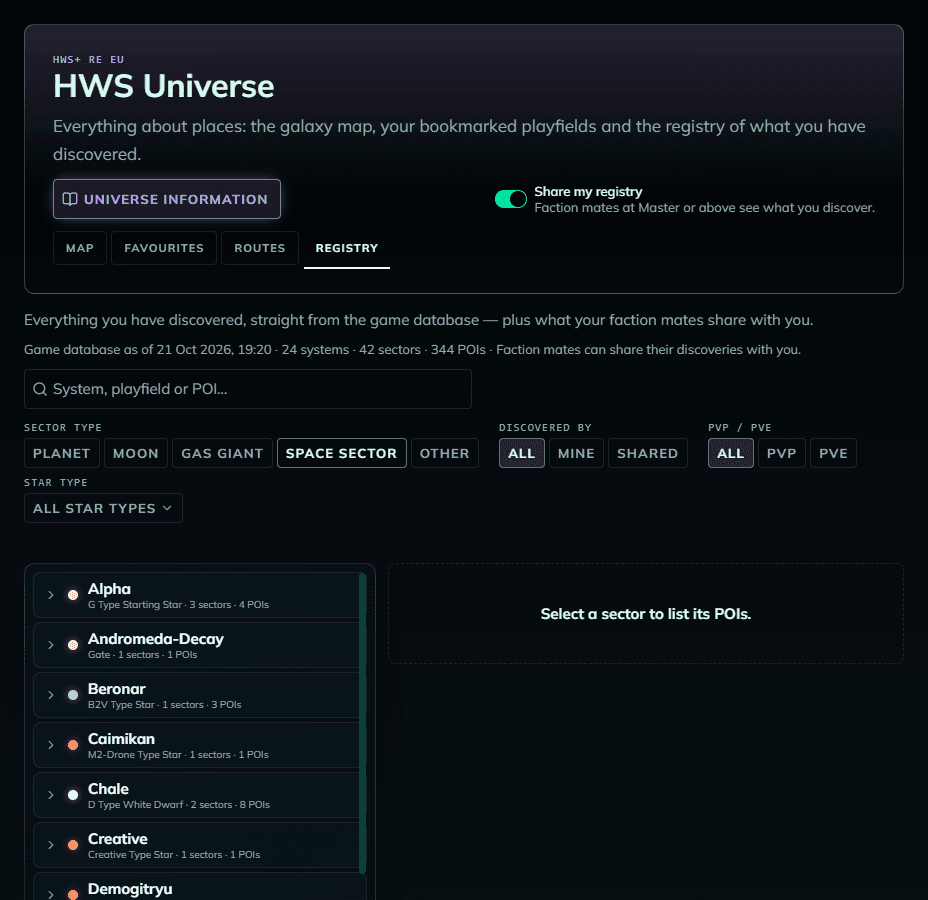Expand the Creative system row
Image resolution: width=928 pixels, height=900 pixels.
(51, 845)
